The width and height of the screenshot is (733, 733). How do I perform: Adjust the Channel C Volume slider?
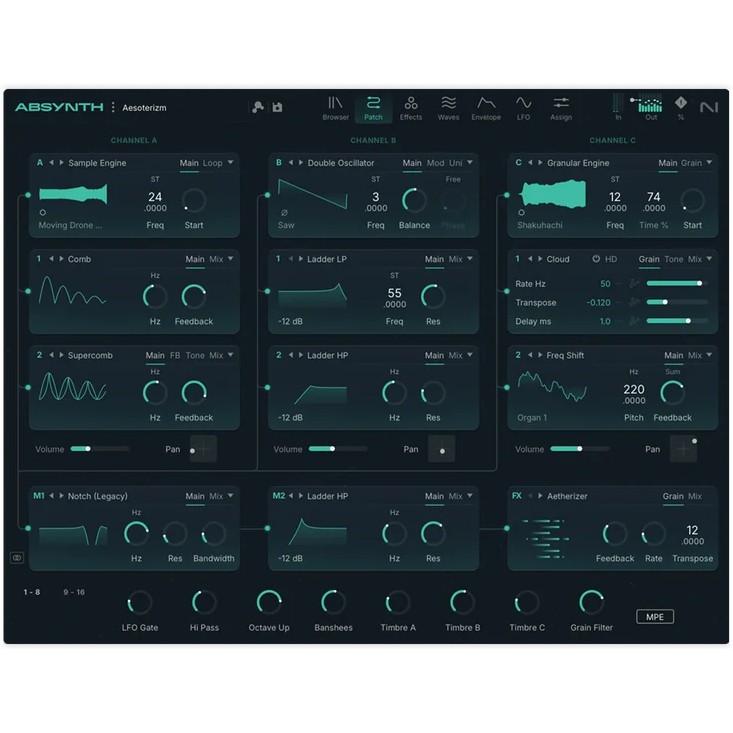(580, 449)
